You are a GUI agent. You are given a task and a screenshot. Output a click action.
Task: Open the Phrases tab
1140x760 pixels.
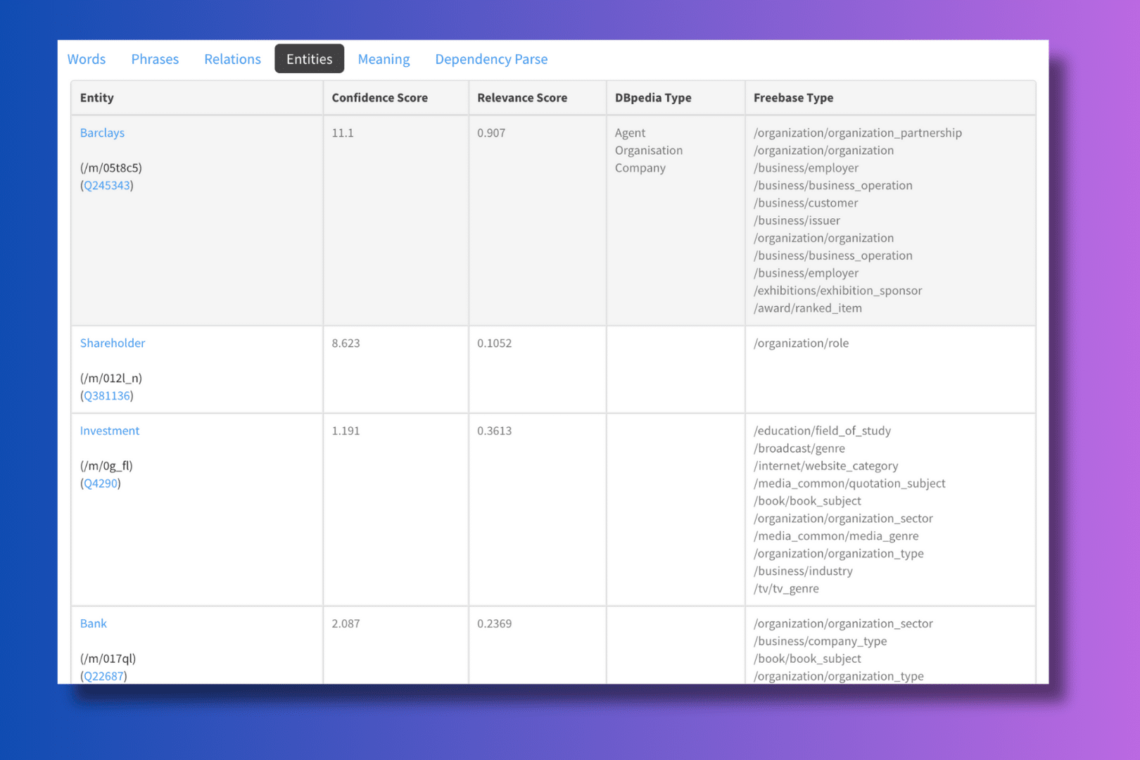(x=155, y=59)
